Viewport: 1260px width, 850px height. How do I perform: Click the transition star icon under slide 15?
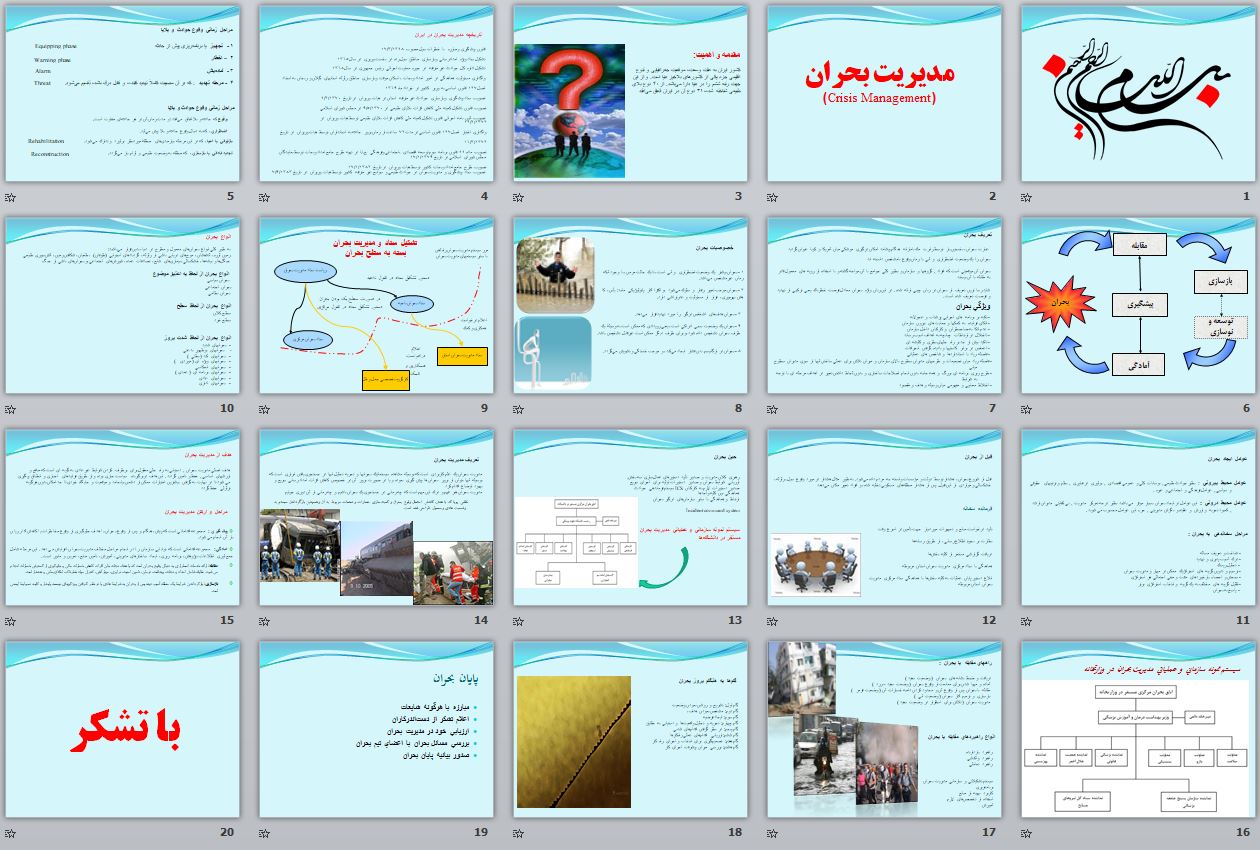[10, 621]
